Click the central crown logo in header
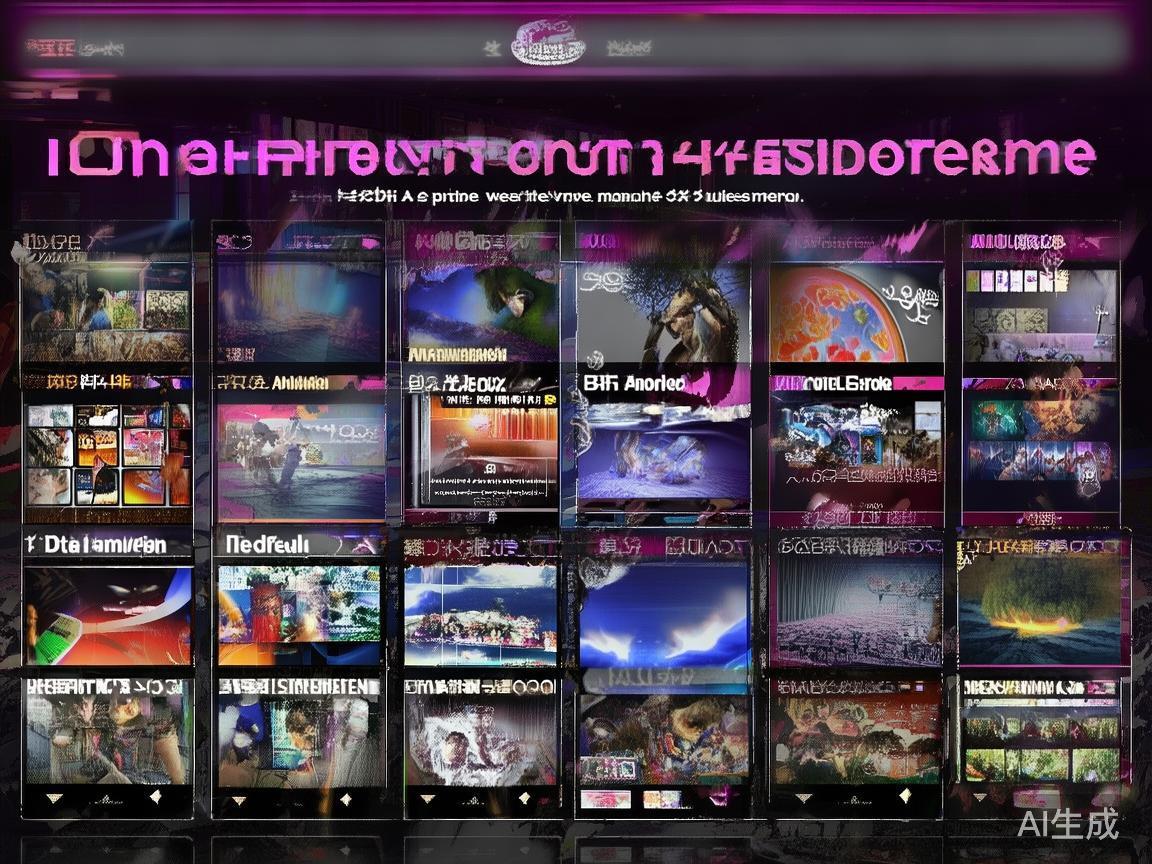Screen dimensions: 1152x864 tap(548, 45)
